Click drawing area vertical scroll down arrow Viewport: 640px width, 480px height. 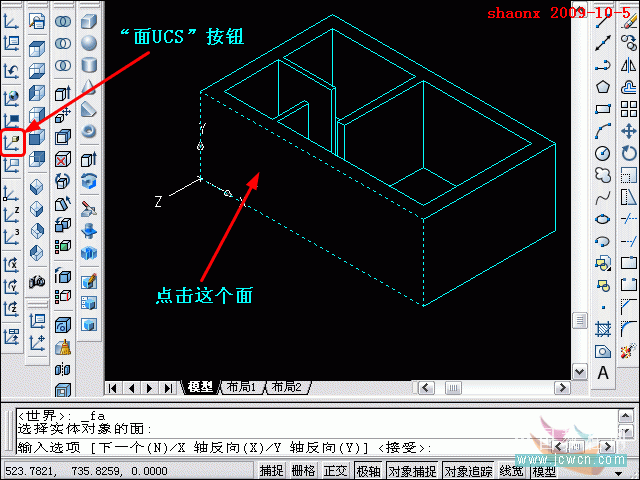tap(580, 371)
